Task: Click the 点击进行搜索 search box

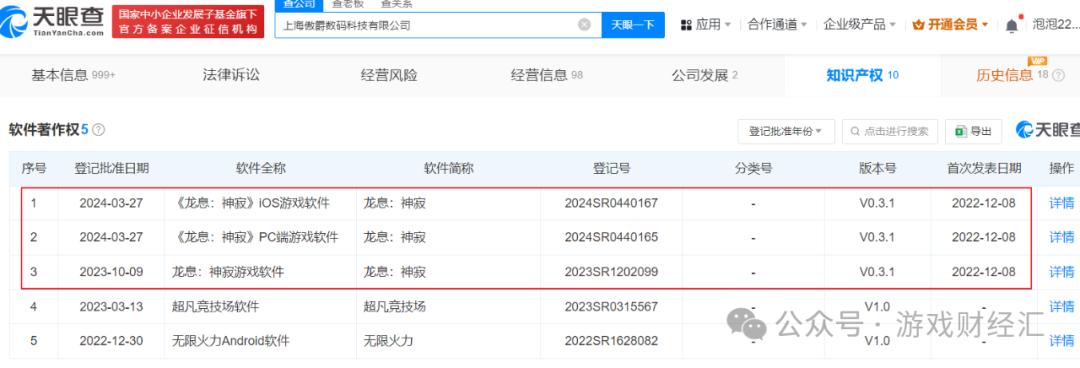Action: coord(890,131)
